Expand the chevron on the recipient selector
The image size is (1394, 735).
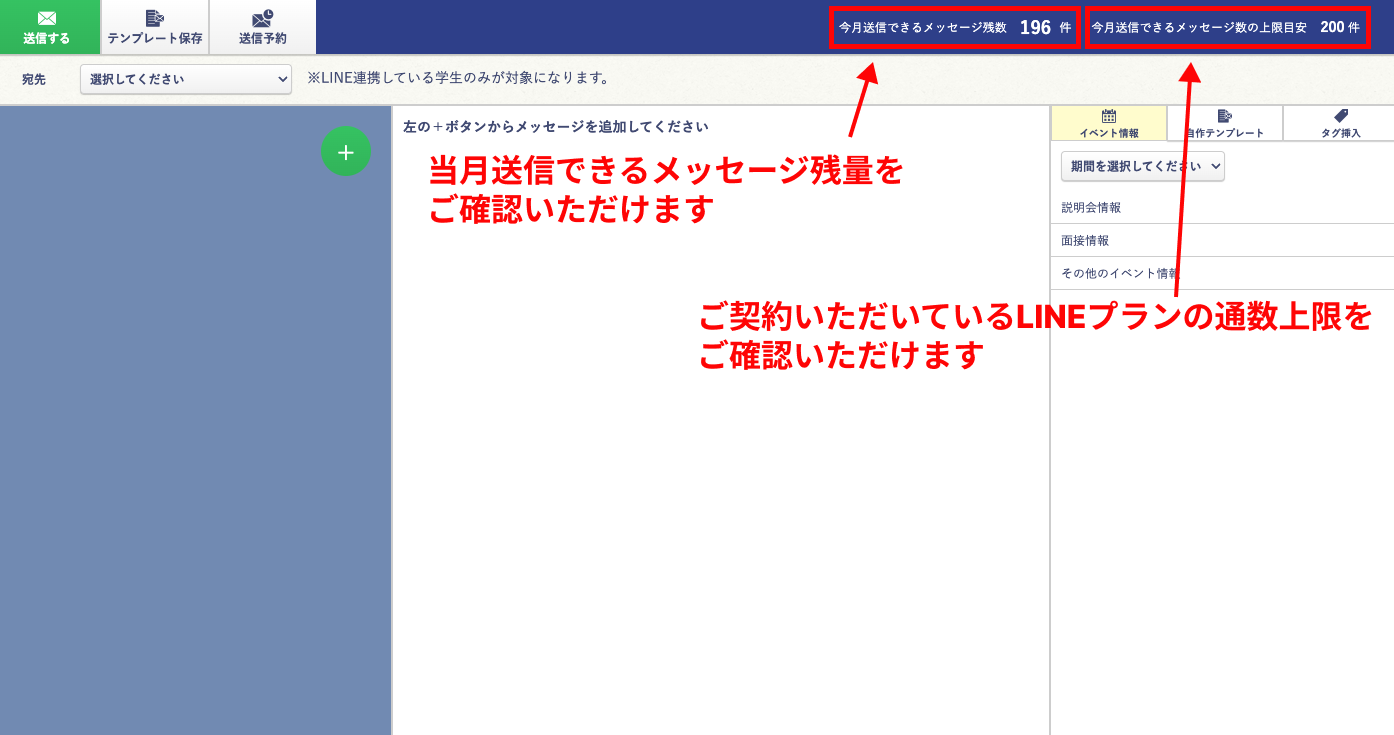[282, 78]
